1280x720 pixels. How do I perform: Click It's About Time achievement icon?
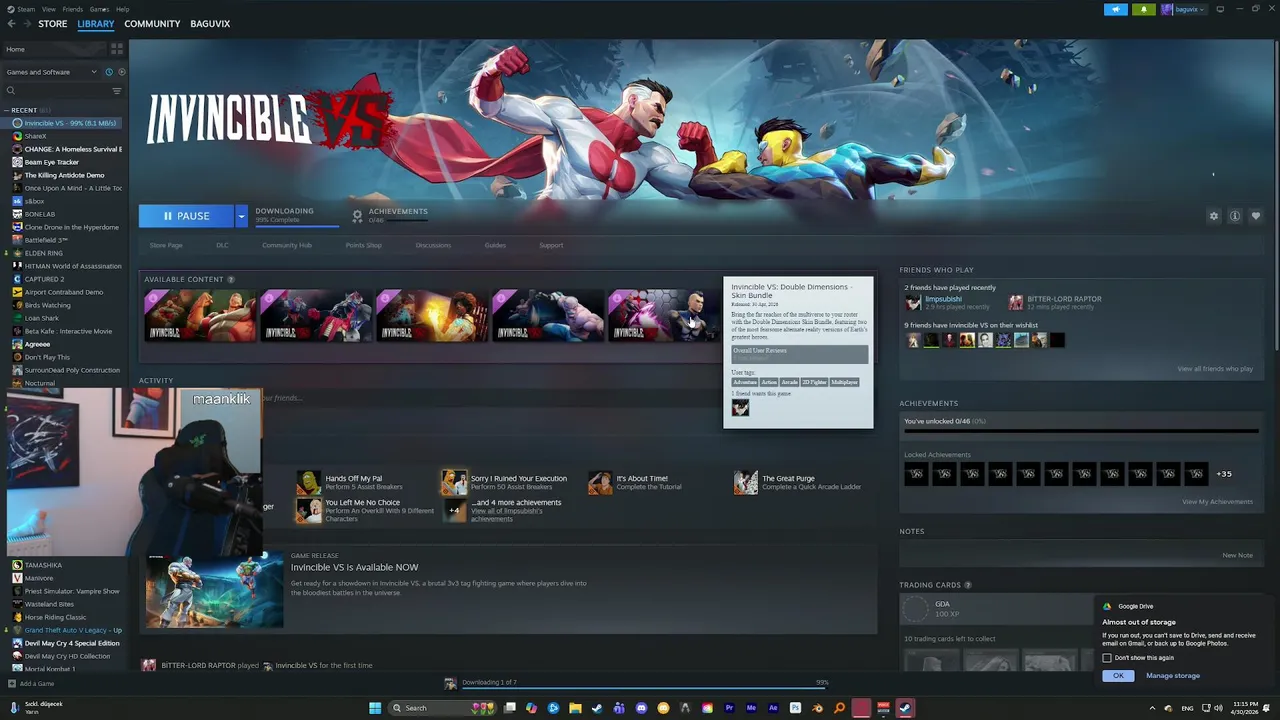(x=600, y=483)
